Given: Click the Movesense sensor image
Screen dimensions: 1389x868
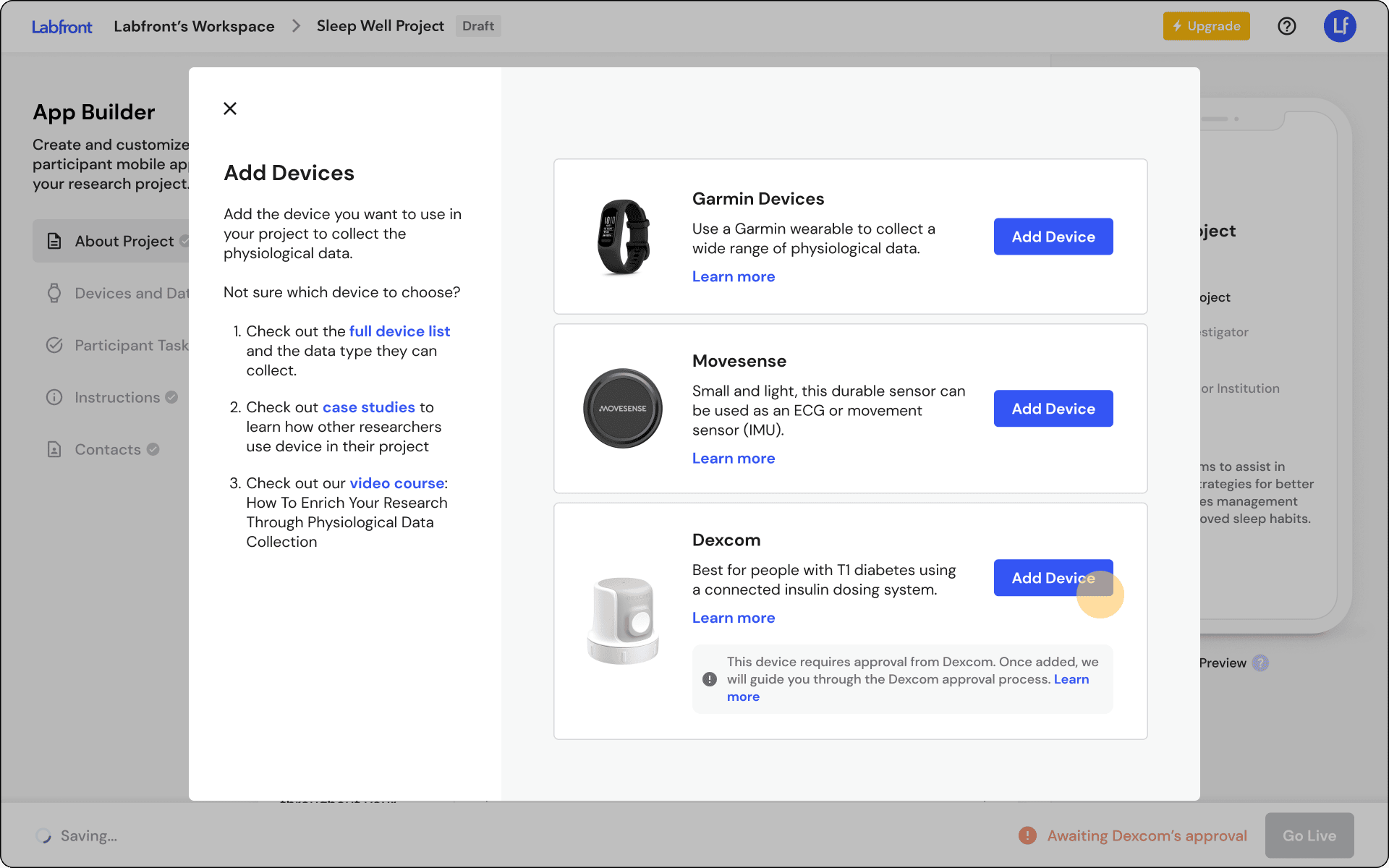Looking at the screenshot, I should point(623,409).
